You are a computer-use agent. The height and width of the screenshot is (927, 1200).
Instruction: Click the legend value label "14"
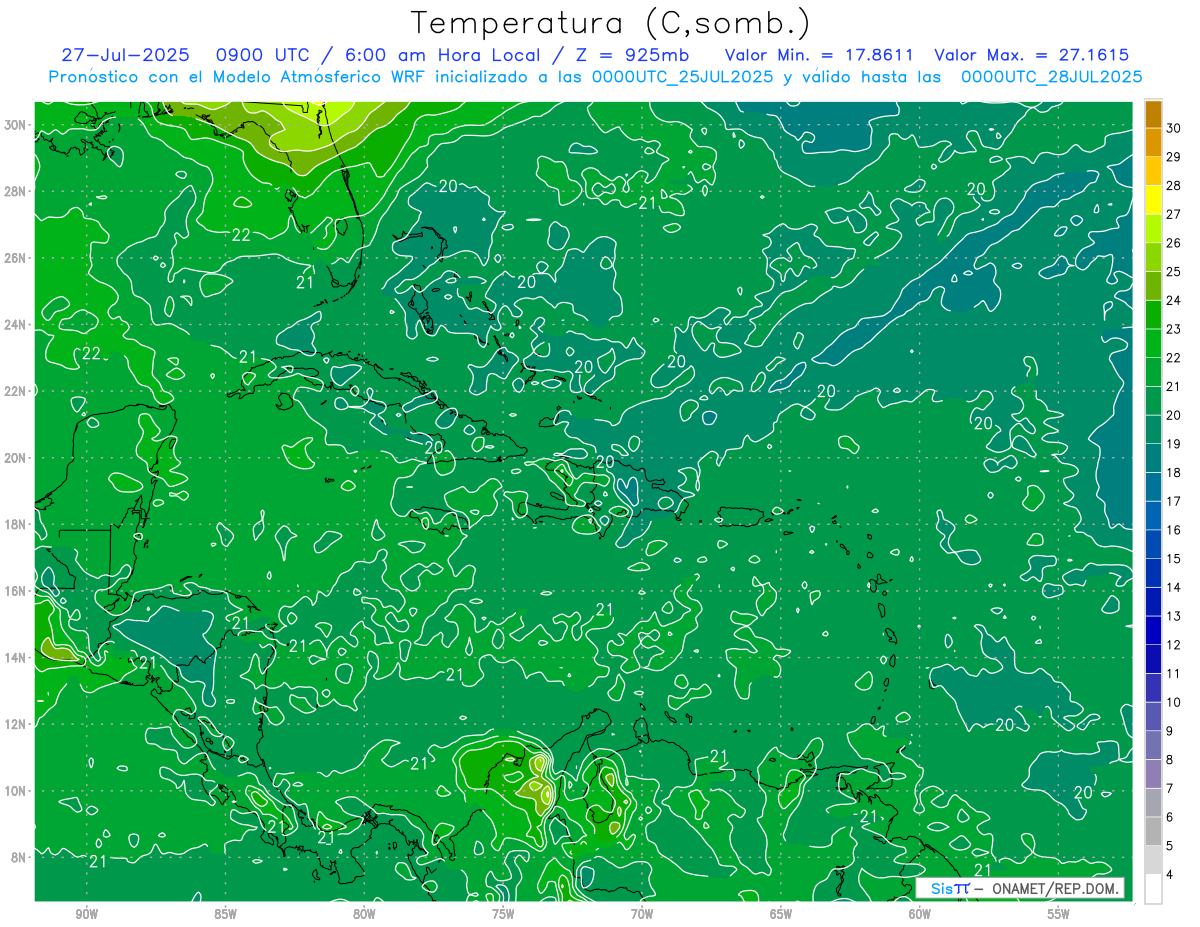click(x=1173, y=587)
